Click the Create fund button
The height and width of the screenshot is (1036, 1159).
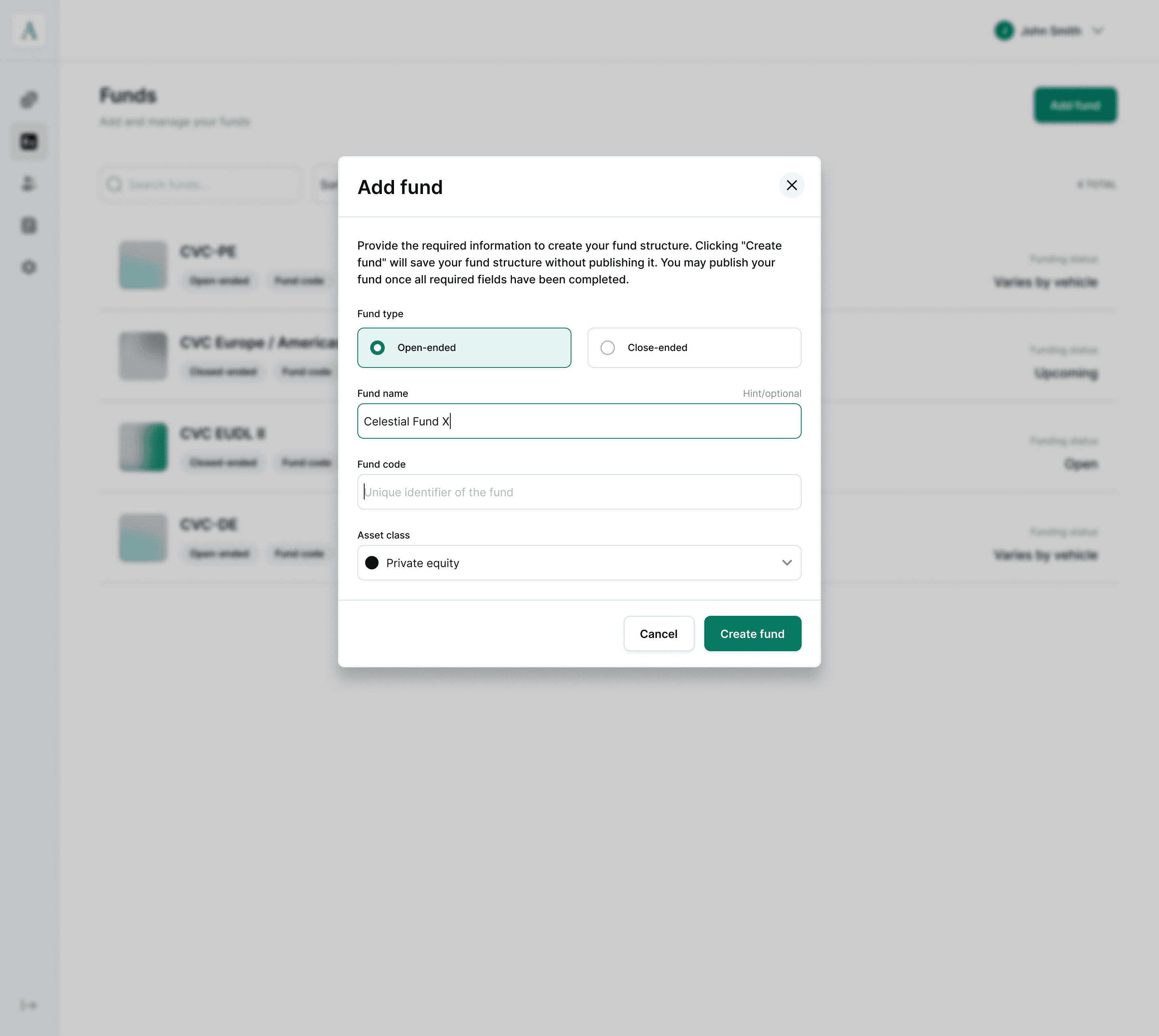point(752,634)
